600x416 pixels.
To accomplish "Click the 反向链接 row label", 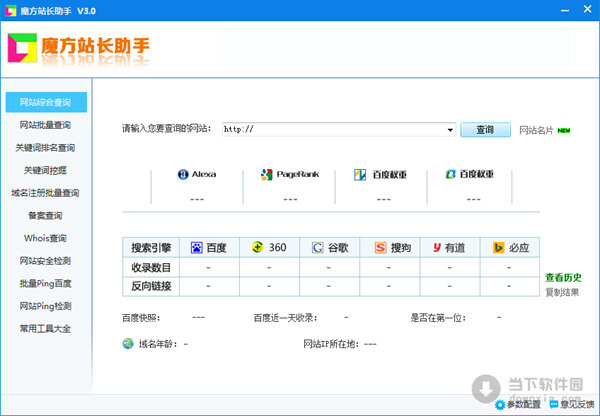I will click(151, 286).
